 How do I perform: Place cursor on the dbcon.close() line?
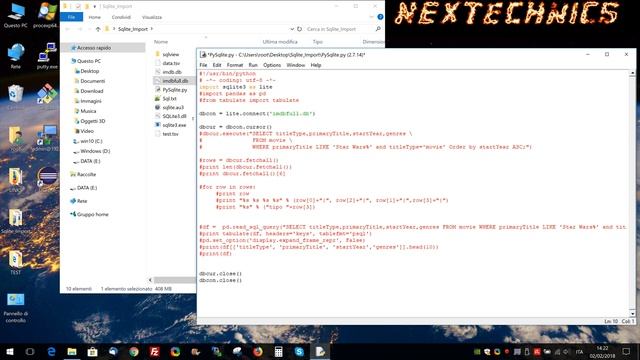(x=220, y=280)
